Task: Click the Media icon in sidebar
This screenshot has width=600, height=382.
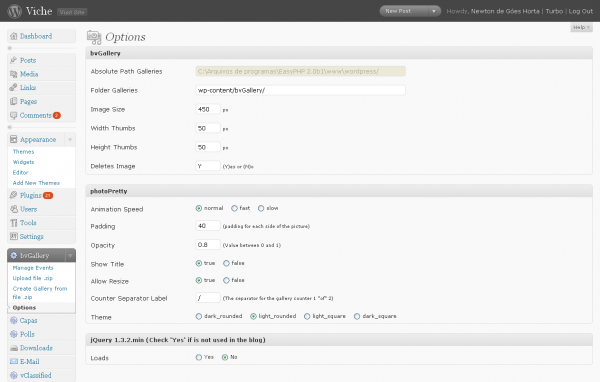Action: pos(14,74)
